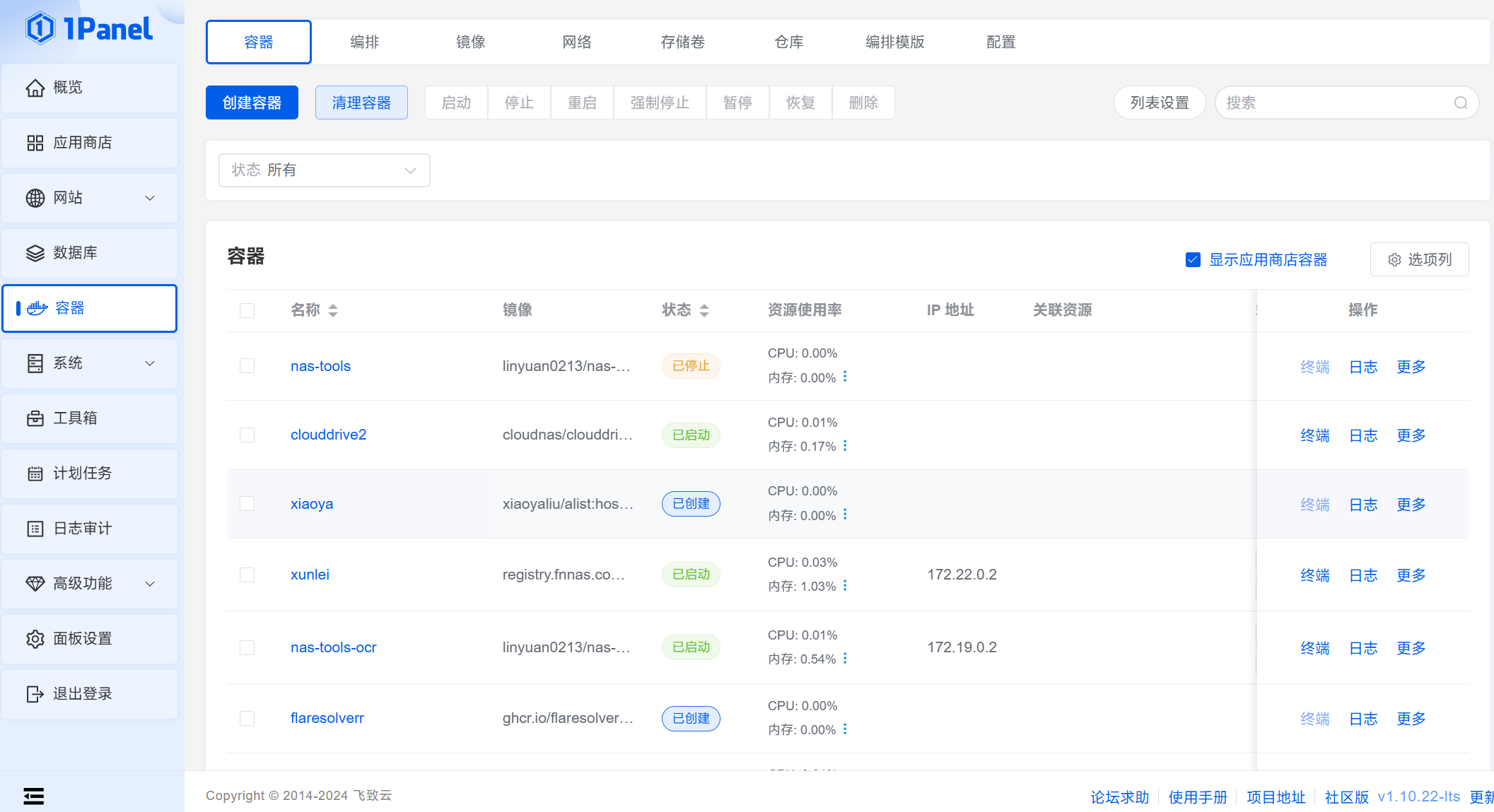Collapse sidebar with bottom menu icon
This screenshot has width=1494, height=812.
[33, 796]
